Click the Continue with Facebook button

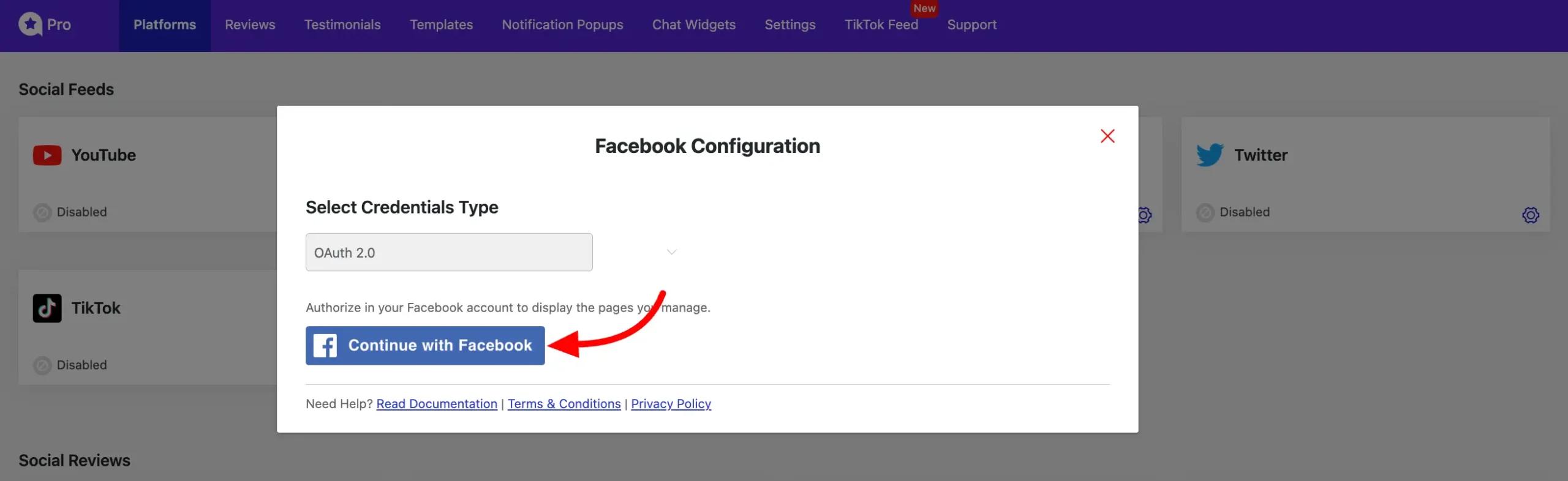425,346
